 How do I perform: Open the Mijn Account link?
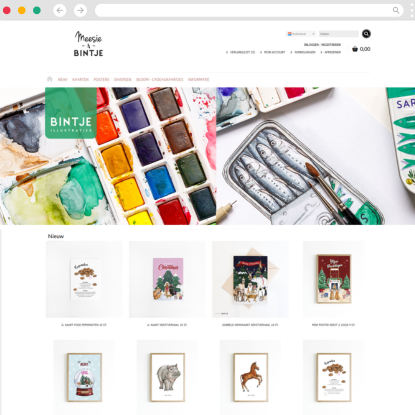(272, 52)
